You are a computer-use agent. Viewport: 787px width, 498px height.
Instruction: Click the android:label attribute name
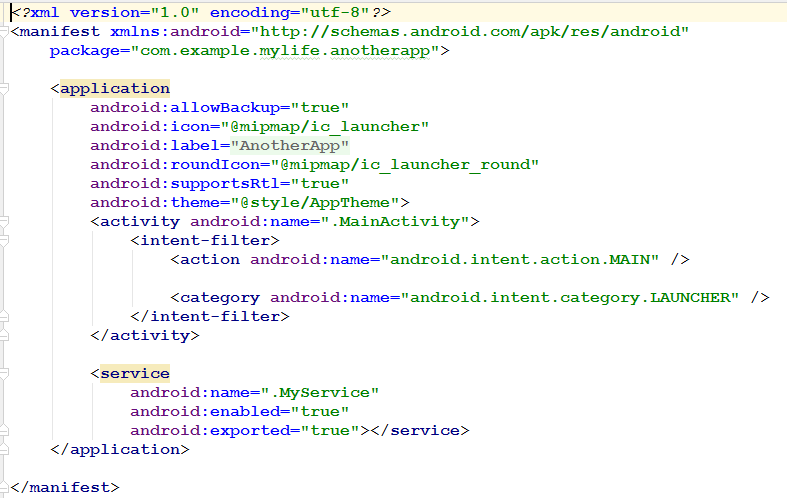[x=155, y=146]
